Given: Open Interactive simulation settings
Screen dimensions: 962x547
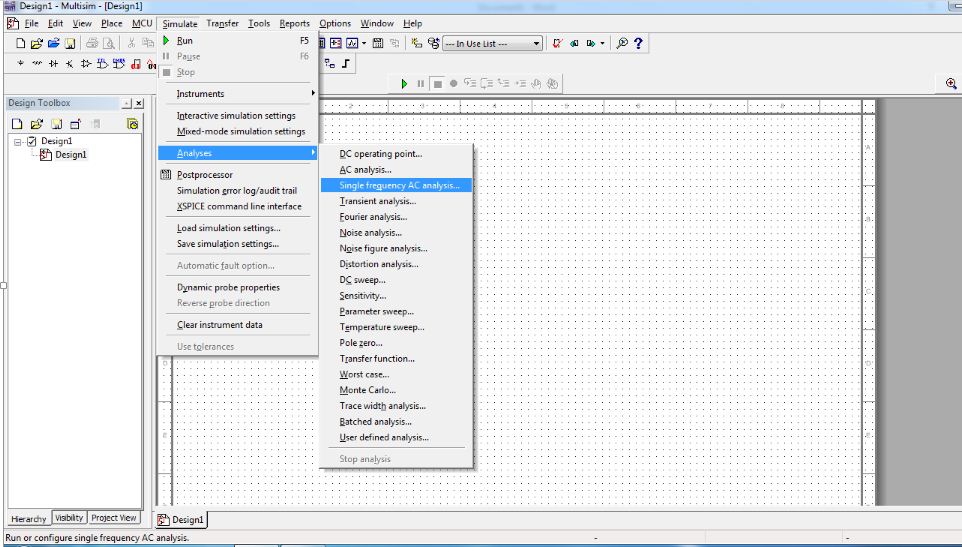Looking at the screenshot, I should 237,116.
